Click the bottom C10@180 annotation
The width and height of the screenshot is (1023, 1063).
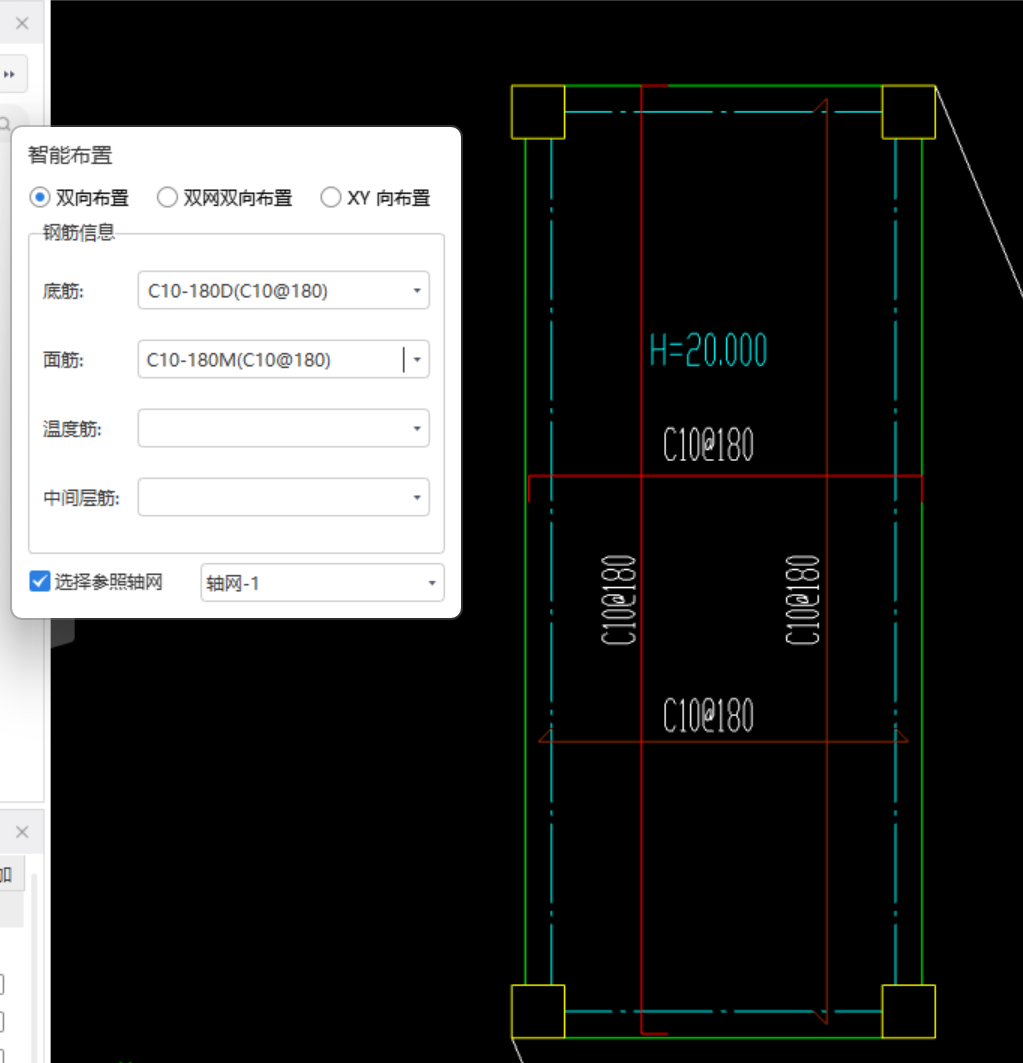[707, 714]
